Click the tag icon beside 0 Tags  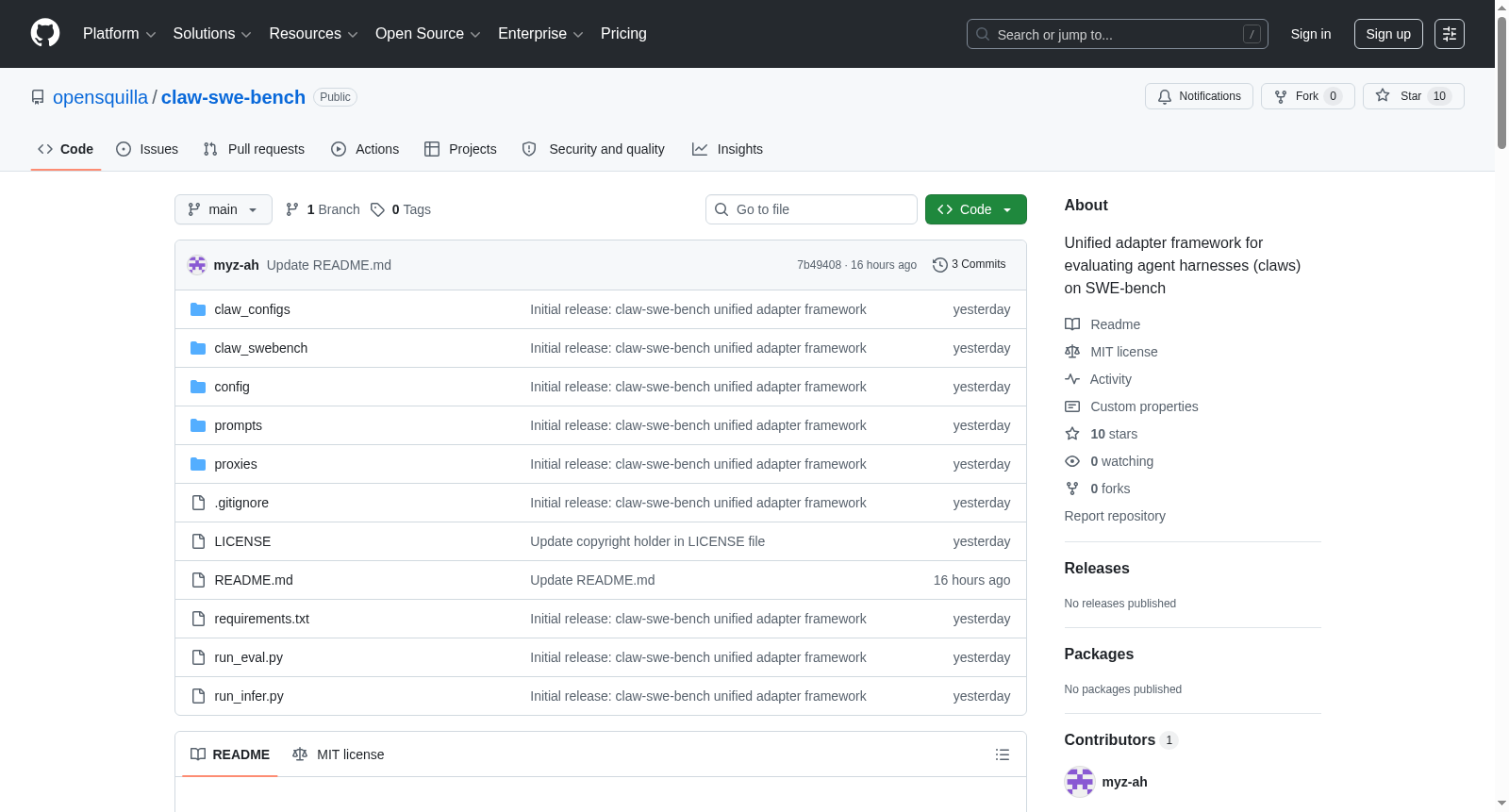click(x=377, y=209)
